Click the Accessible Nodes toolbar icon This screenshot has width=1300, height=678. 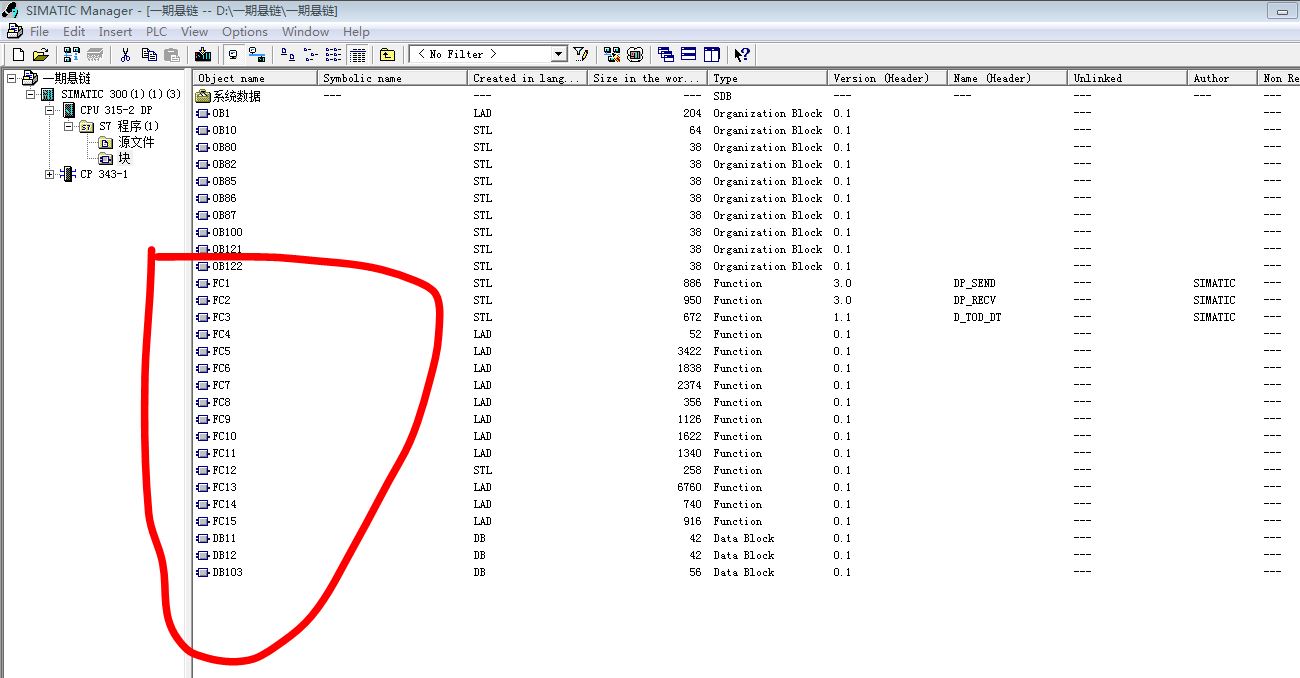[71, 55]
